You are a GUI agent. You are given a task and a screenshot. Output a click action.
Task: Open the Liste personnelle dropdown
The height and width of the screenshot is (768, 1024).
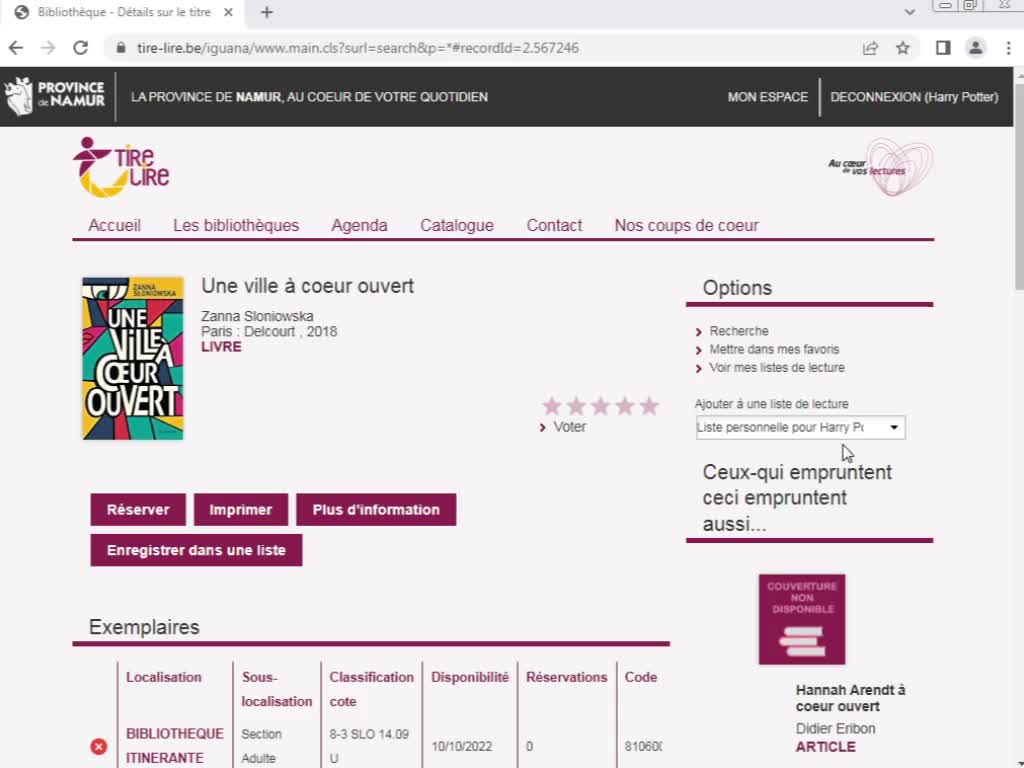[800, 427]
